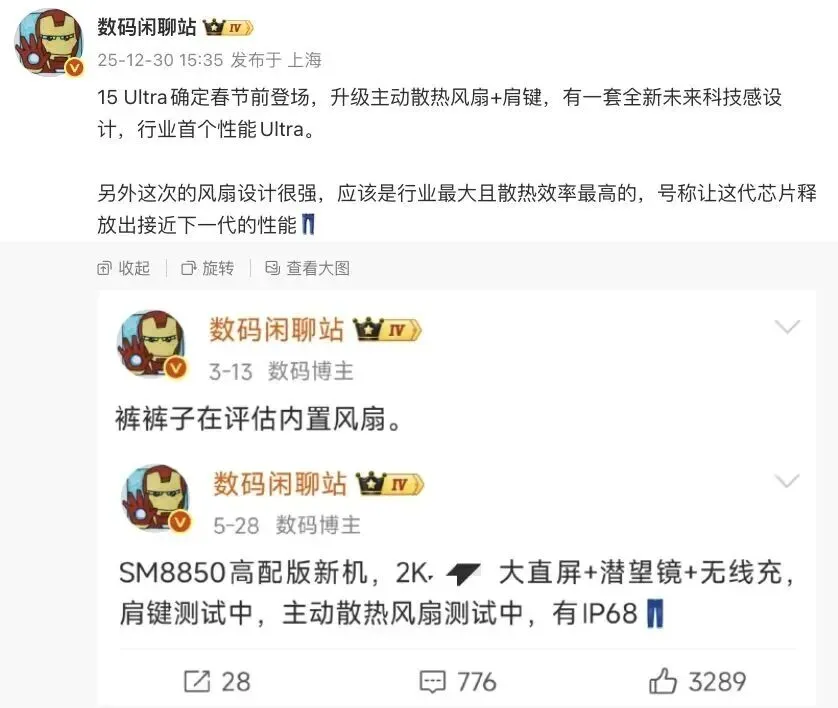Open the avatar of the 3-13 post
Image resolution: width=838 pixels, height=708 pixels.
[153, 345]
